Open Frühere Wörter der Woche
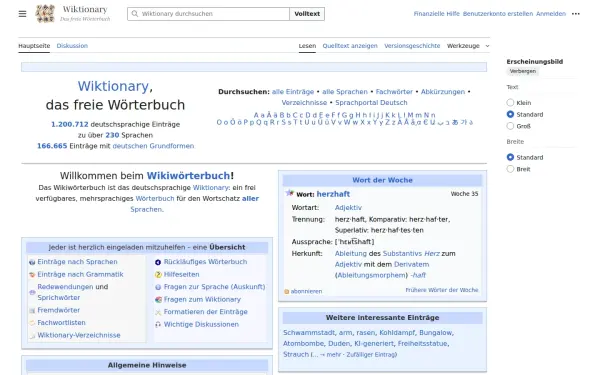 (442, 290)
